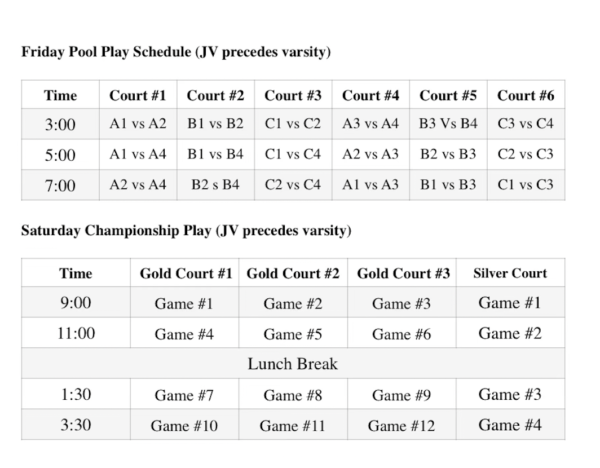
Task: Click the 3:00 time cell
Action: [x=60, y=126]
